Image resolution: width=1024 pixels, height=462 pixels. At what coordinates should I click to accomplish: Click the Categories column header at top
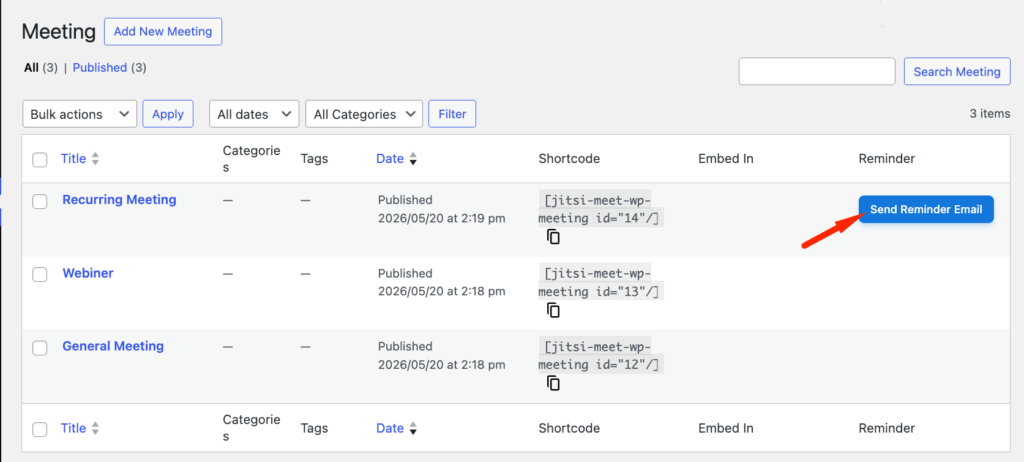[251, 159]
